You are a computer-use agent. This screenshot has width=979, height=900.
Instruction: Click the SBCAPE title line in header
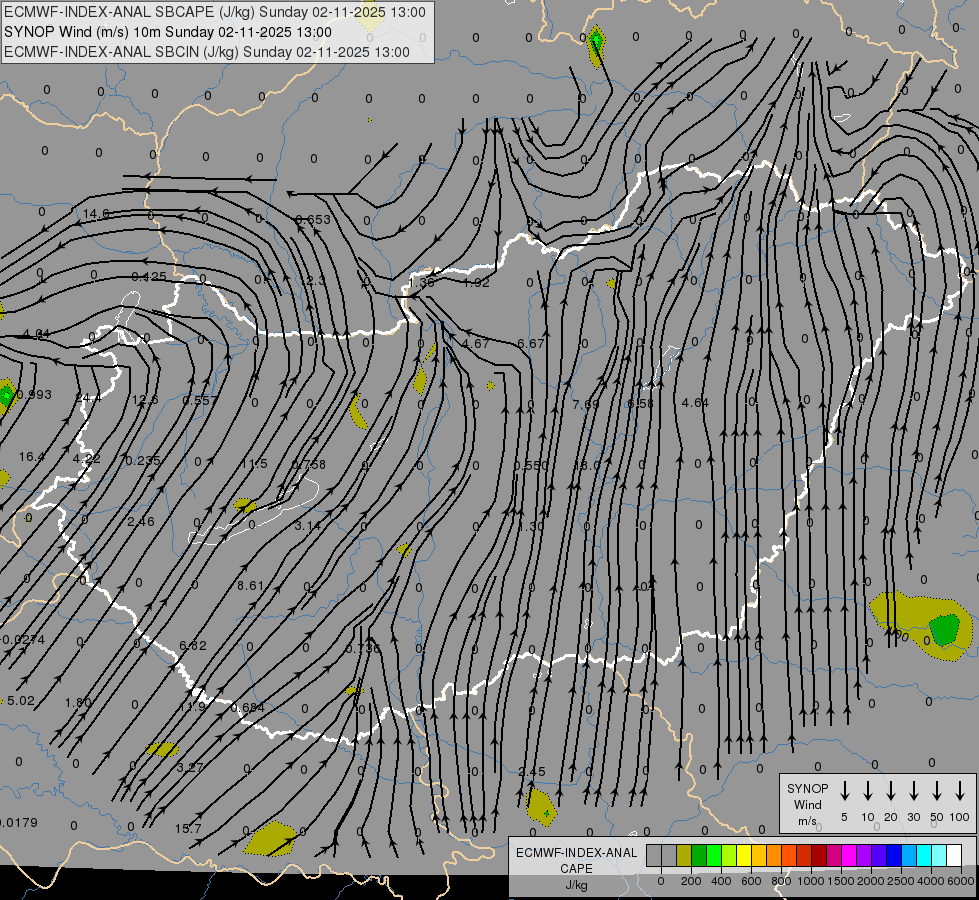coord(215,12)
